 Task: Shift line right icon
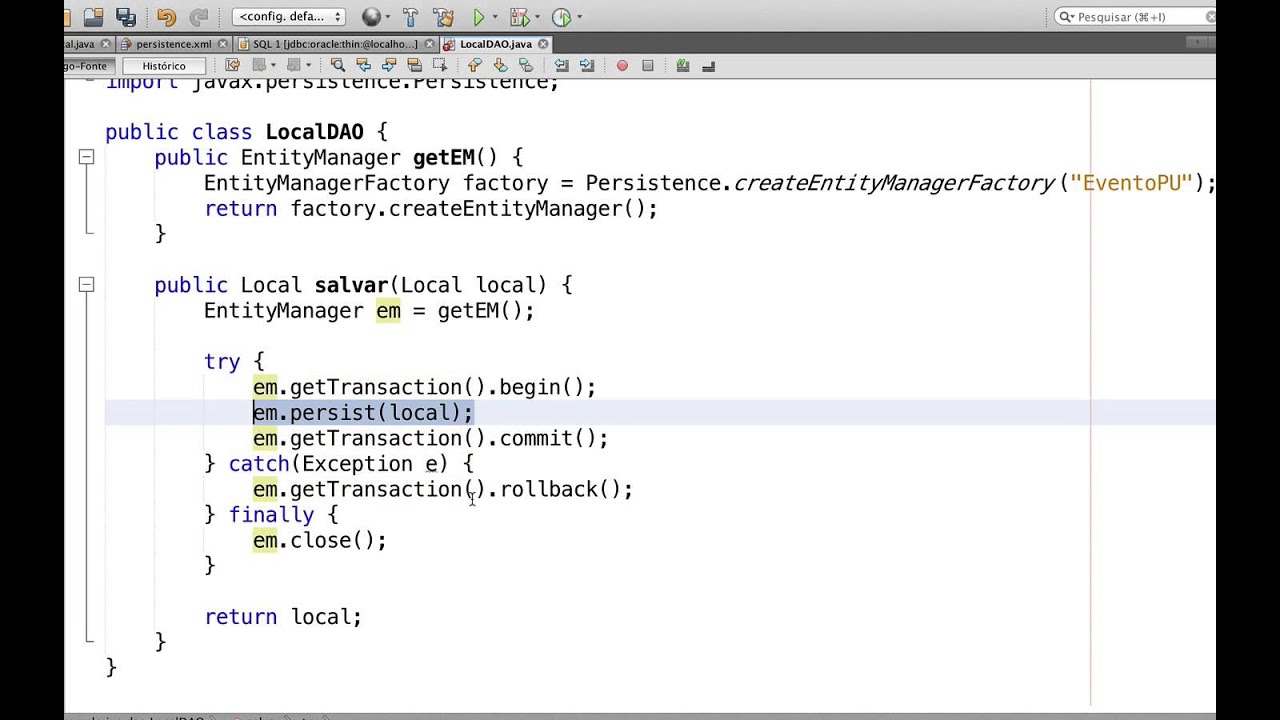tap(586, 66)
